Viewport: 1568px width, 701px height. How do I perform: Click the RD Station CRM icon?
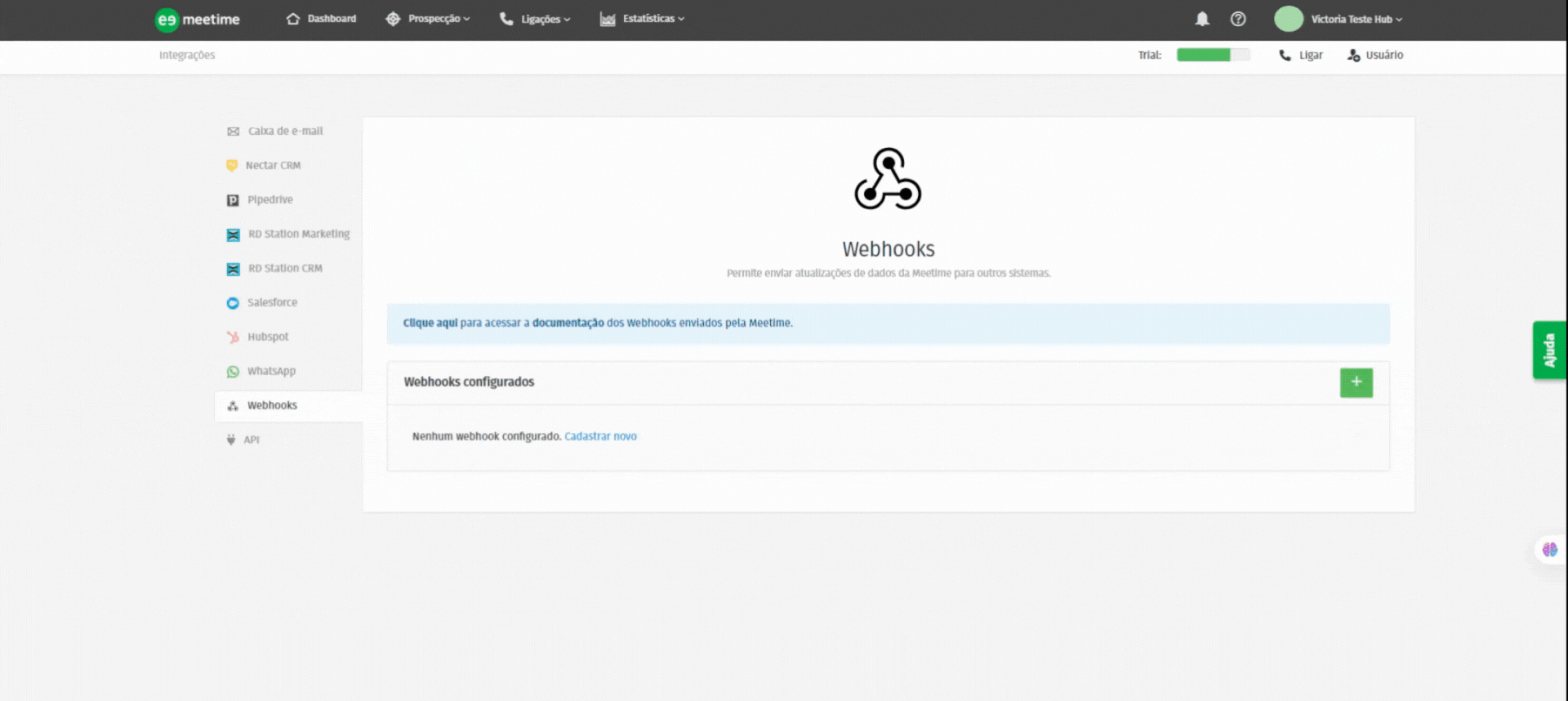[234, 269]
